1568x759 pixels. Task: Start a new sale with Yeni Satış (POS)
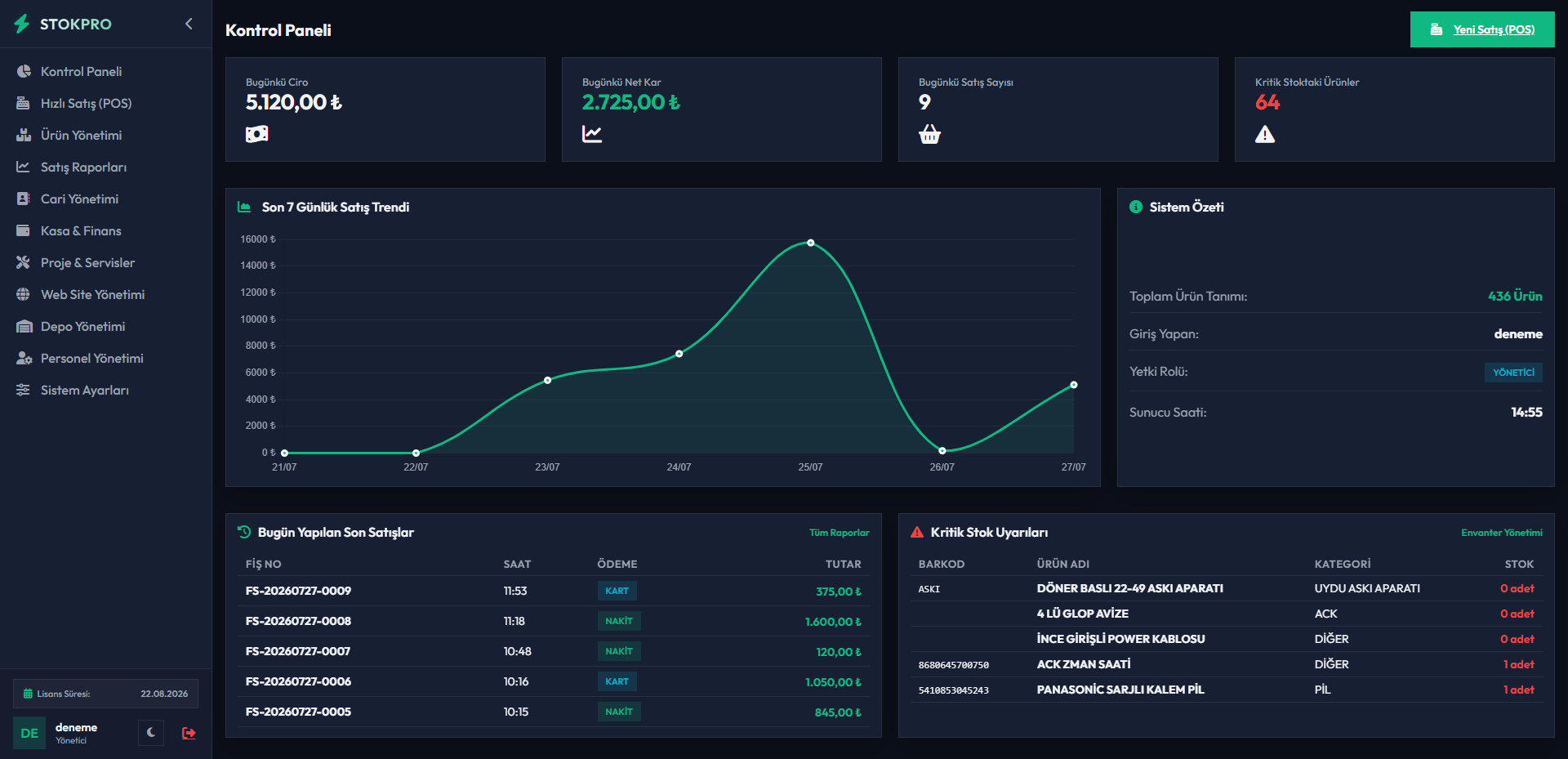point(1482,29)
